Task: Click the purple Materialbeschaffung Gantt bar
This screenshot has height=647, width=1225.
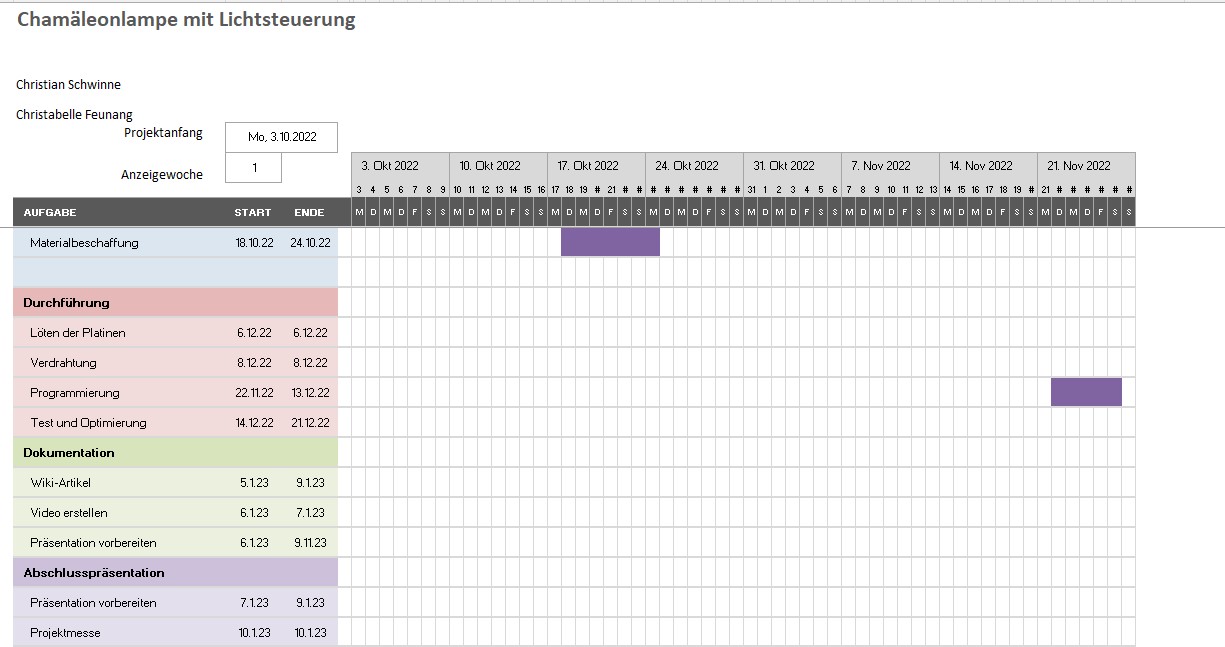Action: point(609,242)
